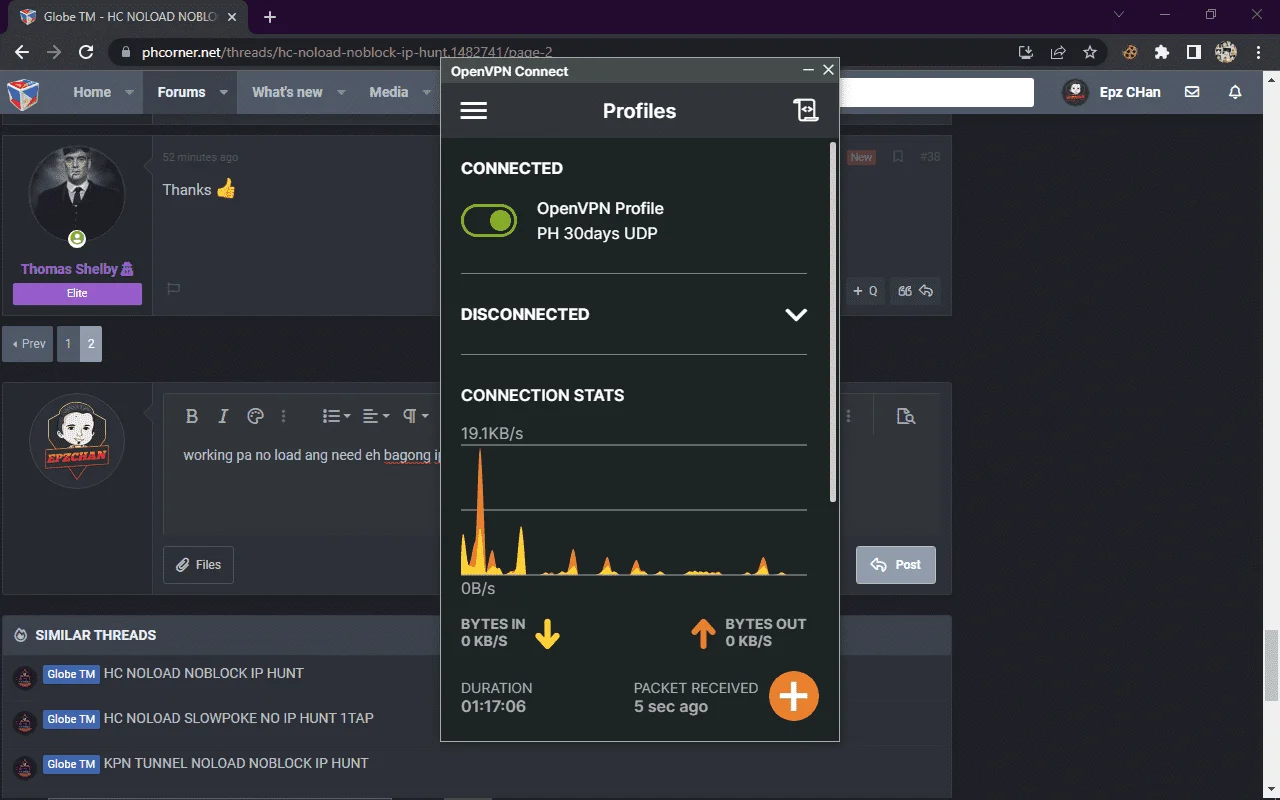Click the OpenVPN panel vertical scrollbar
1280x800 pixels.
pos(833,322)
